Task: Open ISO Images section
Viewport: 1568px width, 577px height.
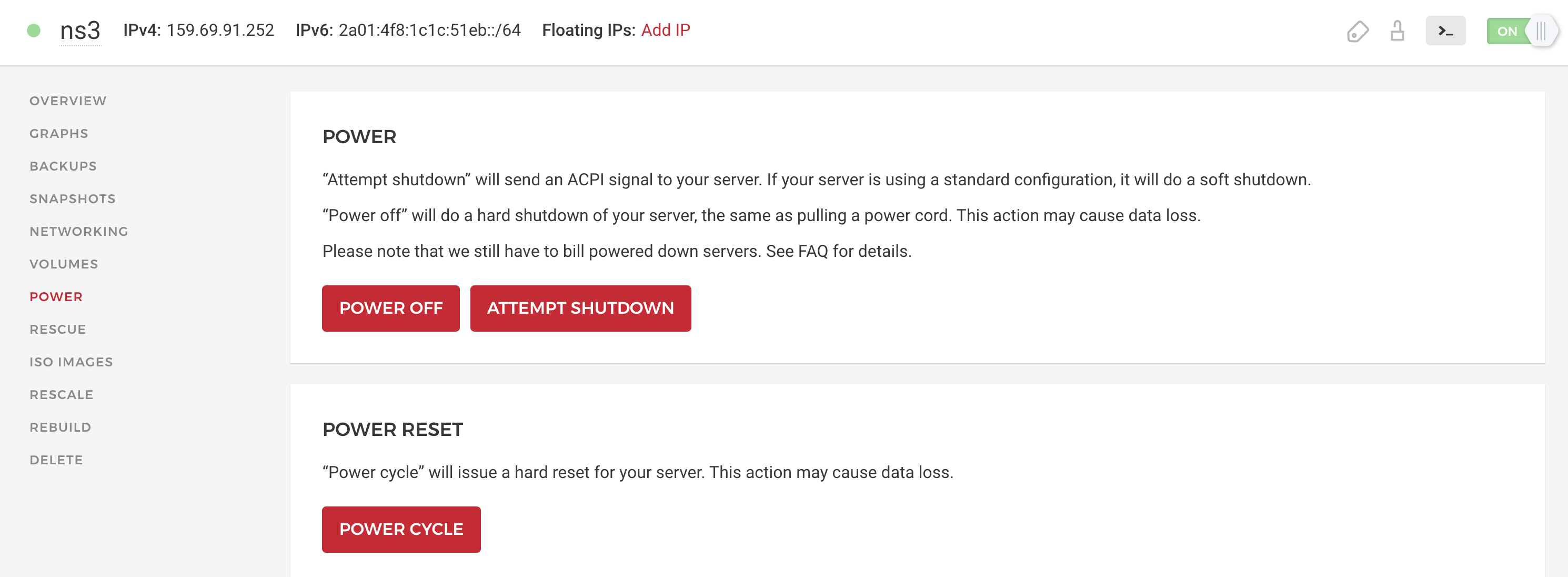Action: coord(71,362)
